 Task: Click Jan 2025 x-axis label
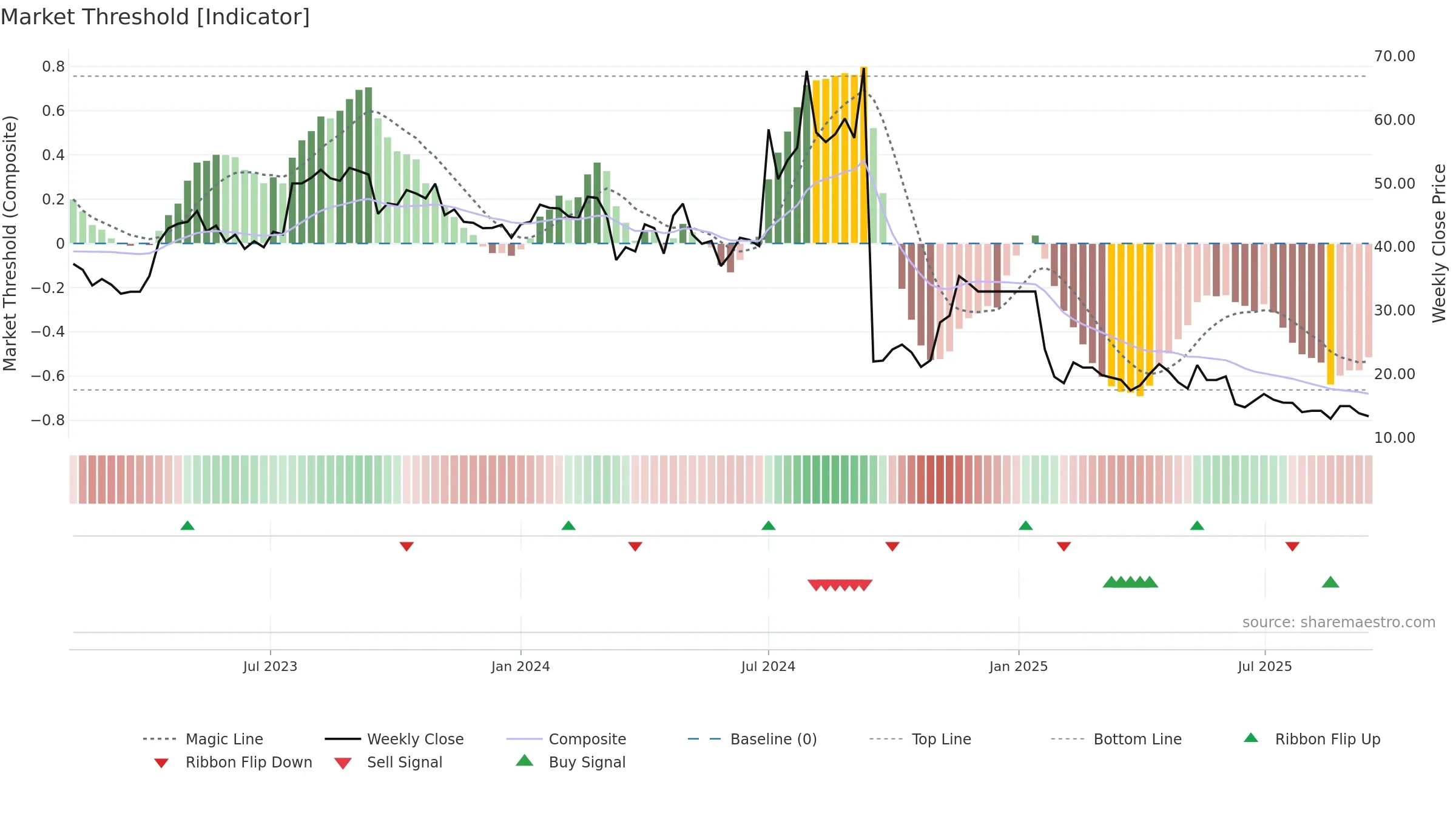pyautogui.click(x=1019, y=666)
